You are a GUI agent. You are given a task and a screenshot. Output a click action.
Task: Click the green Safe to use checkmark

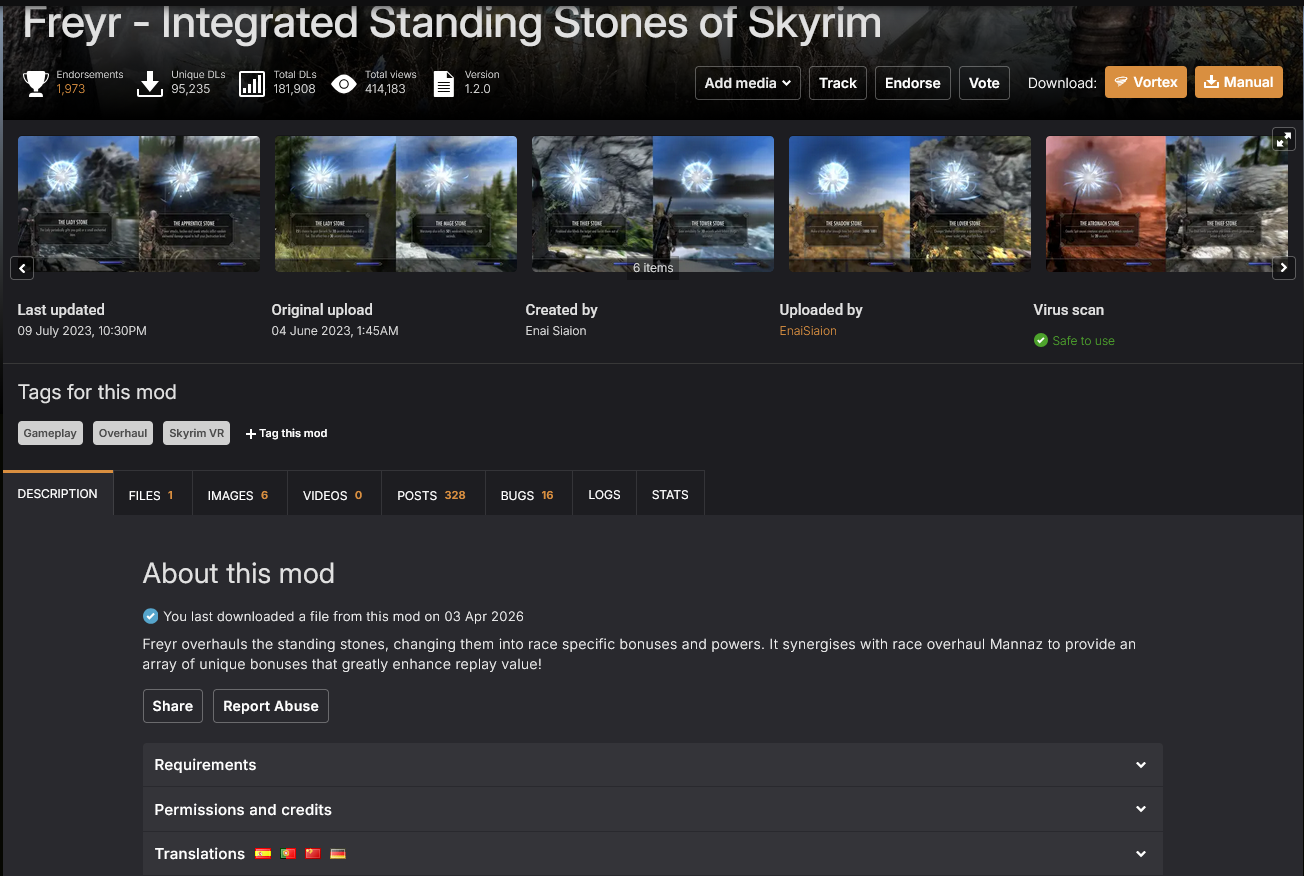coord(1041,341)
